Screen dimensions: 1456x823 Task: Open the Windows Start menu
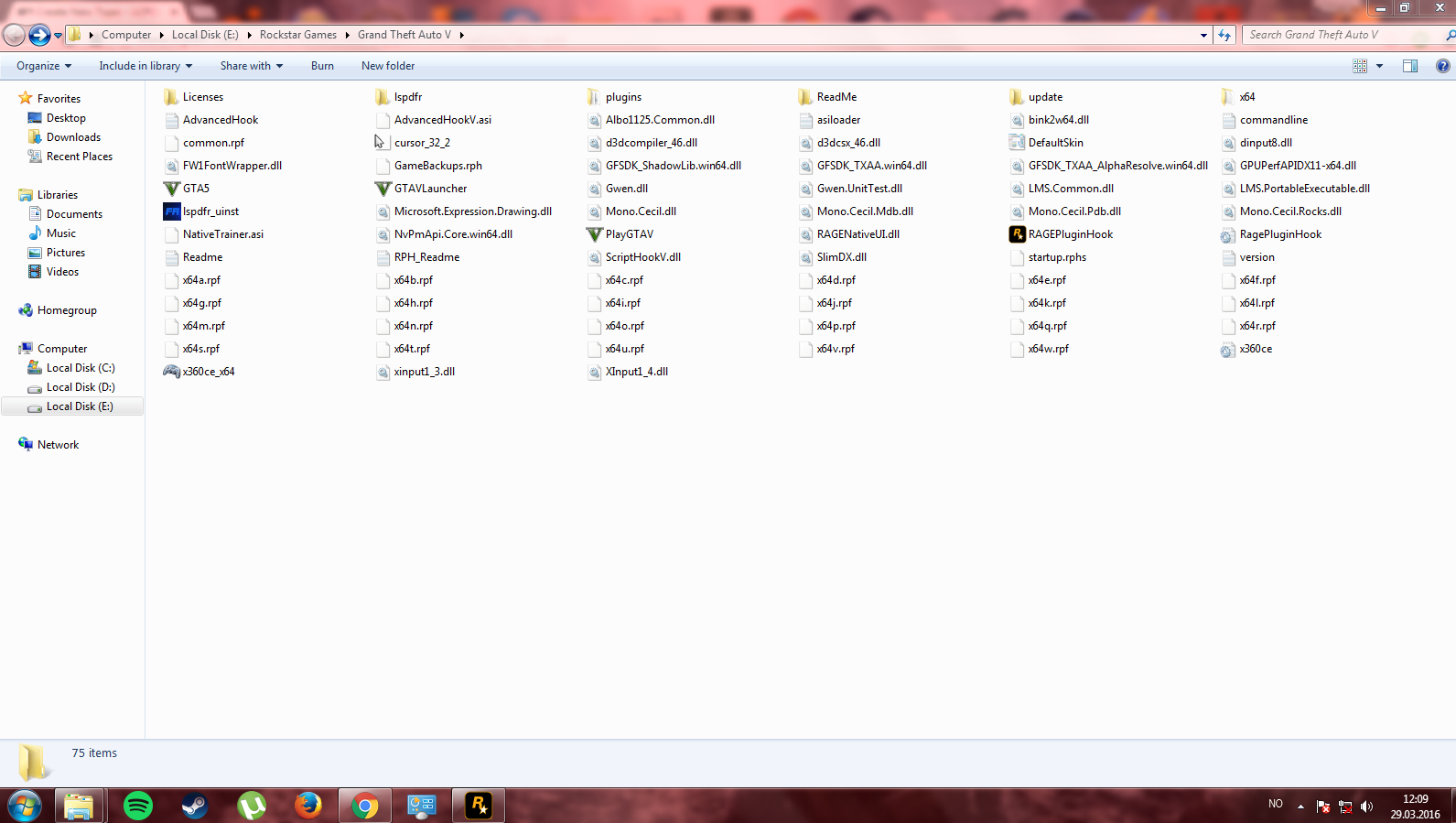[x=25, y=807]
